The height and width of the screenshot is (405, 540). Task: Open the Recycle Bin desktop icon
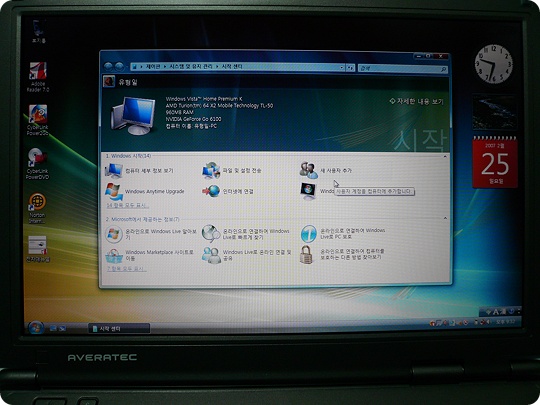38,31
